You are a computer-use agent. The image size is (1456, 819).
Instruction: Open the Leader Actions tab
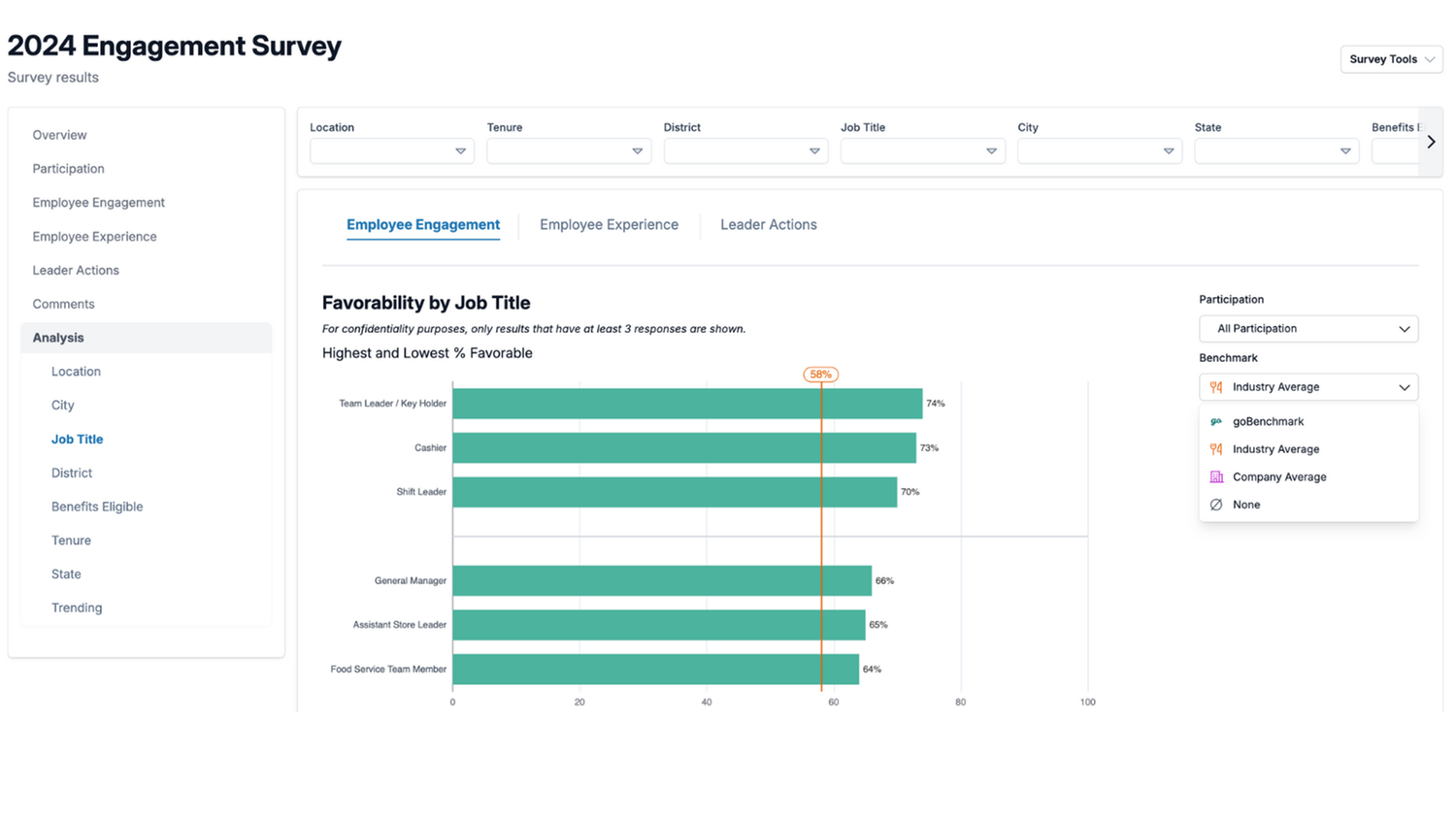pos(768,224)
